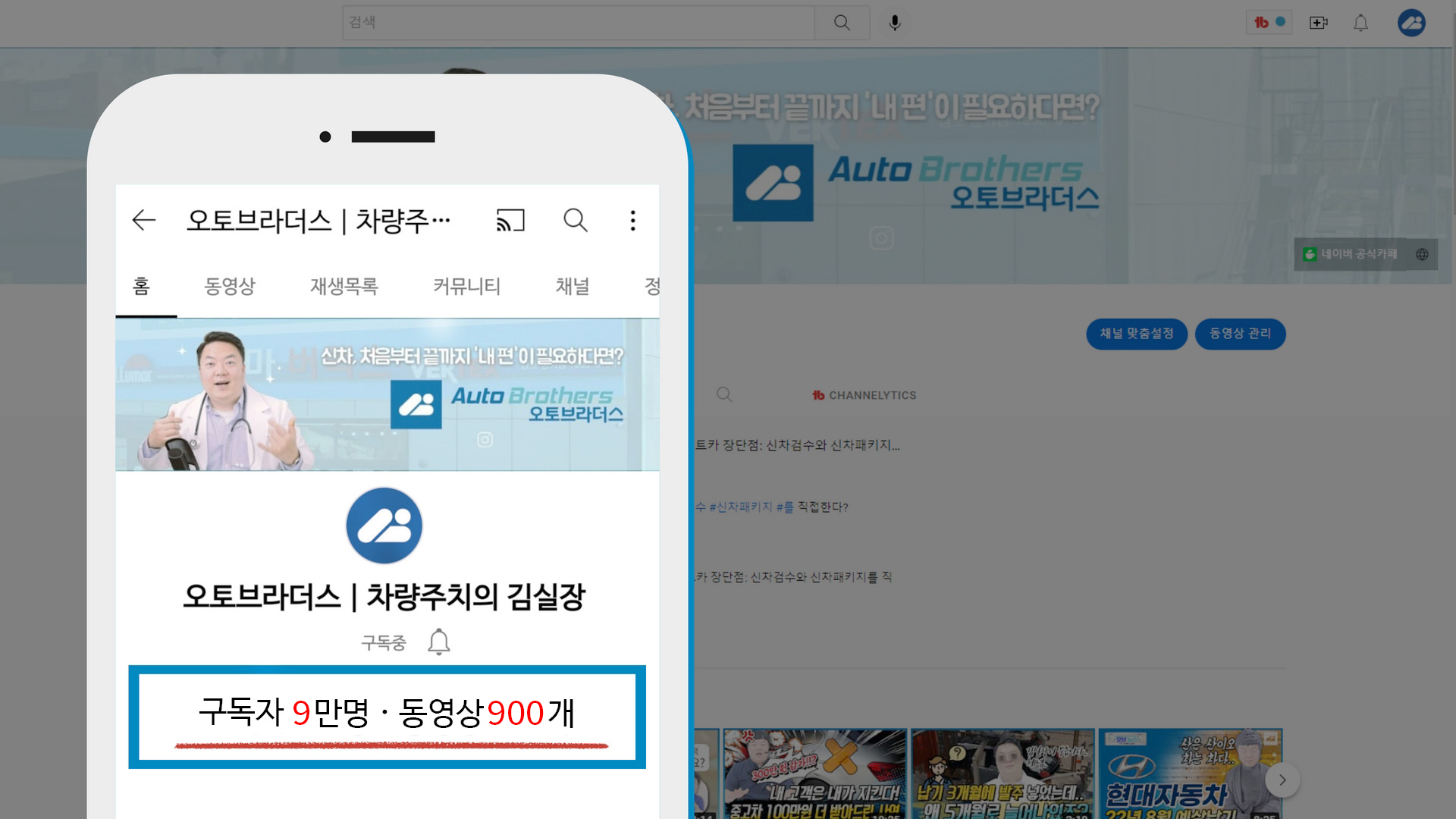The image size is (1456, 819).
Task: Tap the cast icon in phone header
Action: coord(510,221)
